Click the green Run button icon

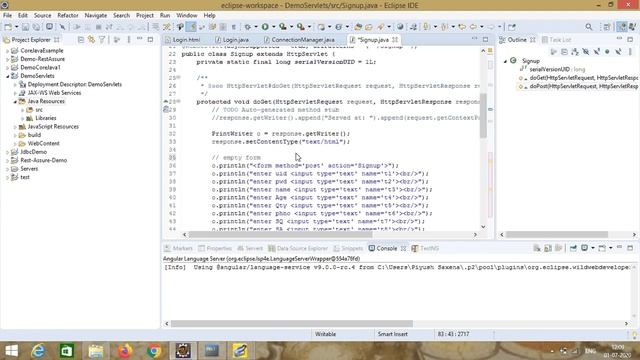(x=265, y=27)
